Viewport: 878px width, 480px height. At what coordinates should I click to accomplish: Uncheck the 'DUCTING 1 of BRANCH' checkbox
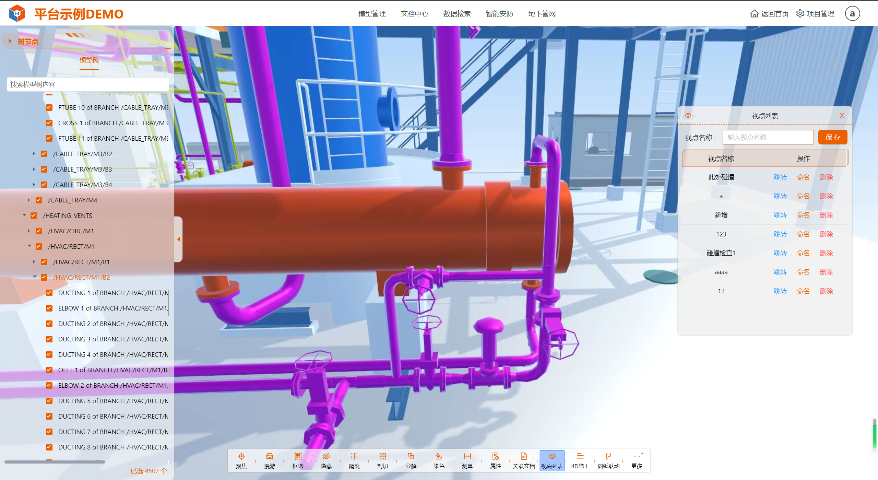pyautogui.click(x=48, y=293)
